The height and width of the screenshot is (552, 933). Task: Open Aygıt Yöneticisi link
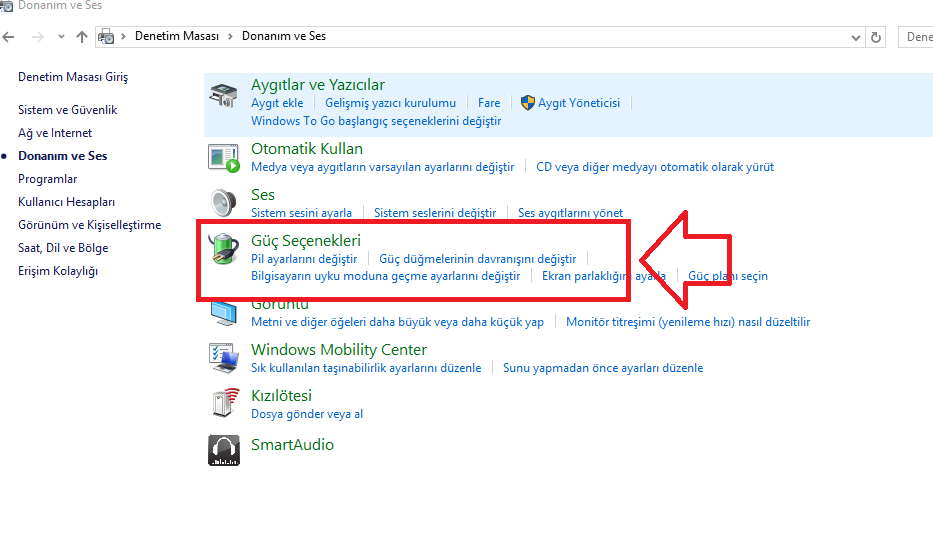[578, 103]
